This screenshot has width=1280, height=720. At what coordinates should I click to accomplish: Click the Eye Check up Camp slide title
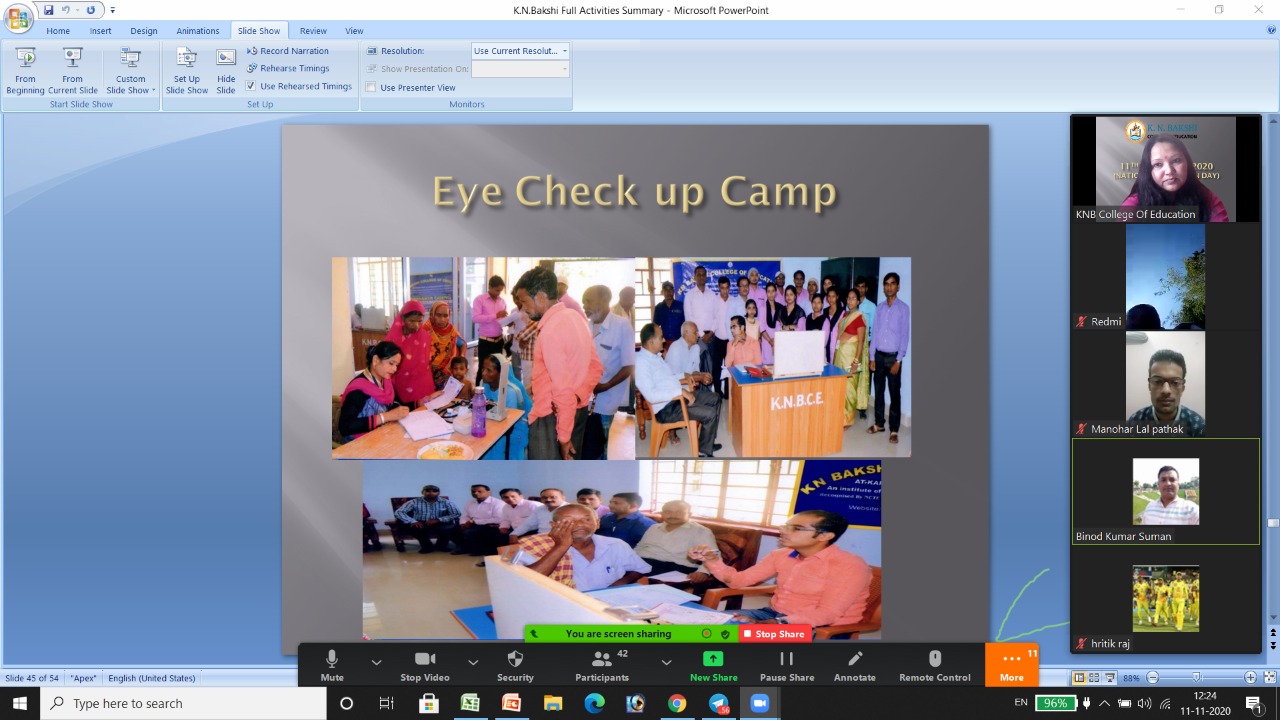point(634,192)
